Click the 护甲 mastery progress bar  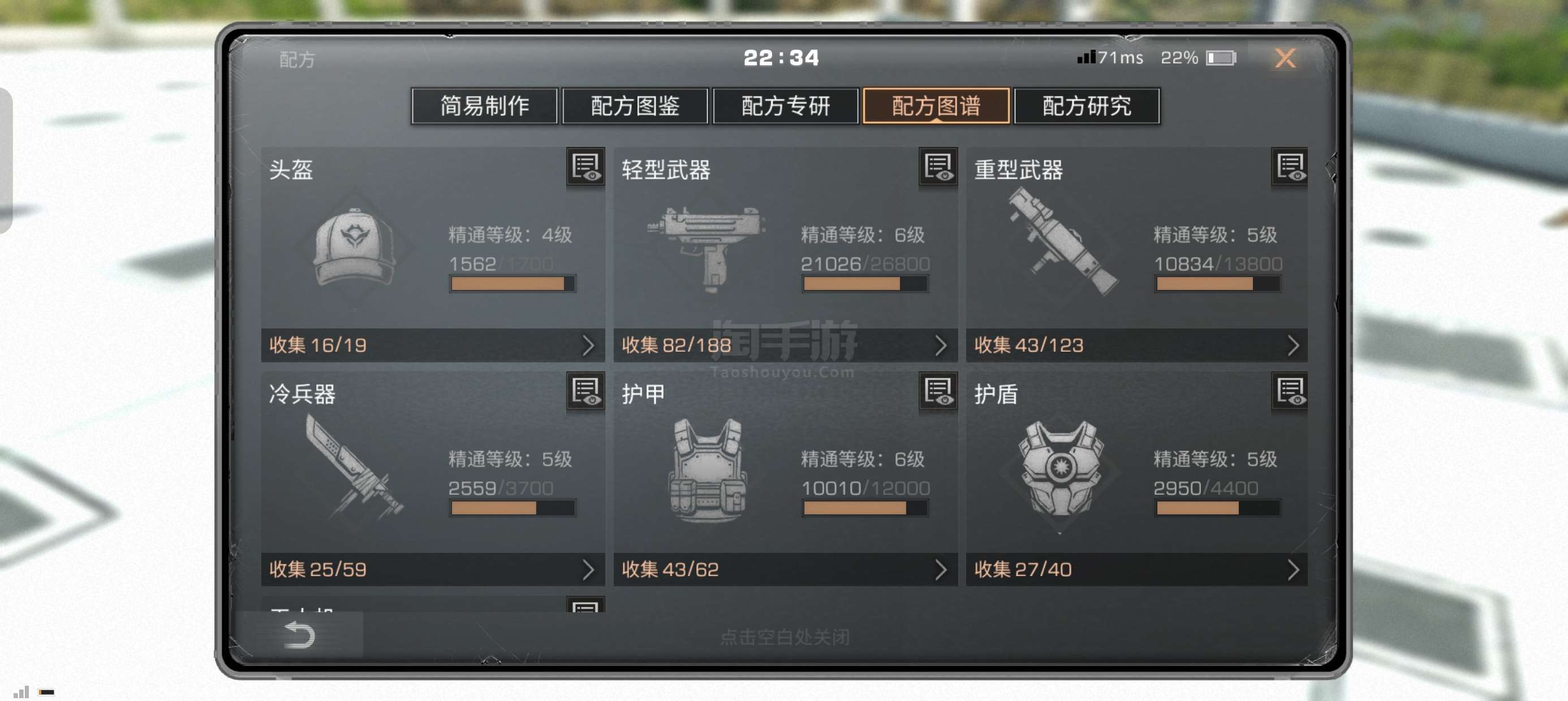pyautogui.click(x=864, y=508)
